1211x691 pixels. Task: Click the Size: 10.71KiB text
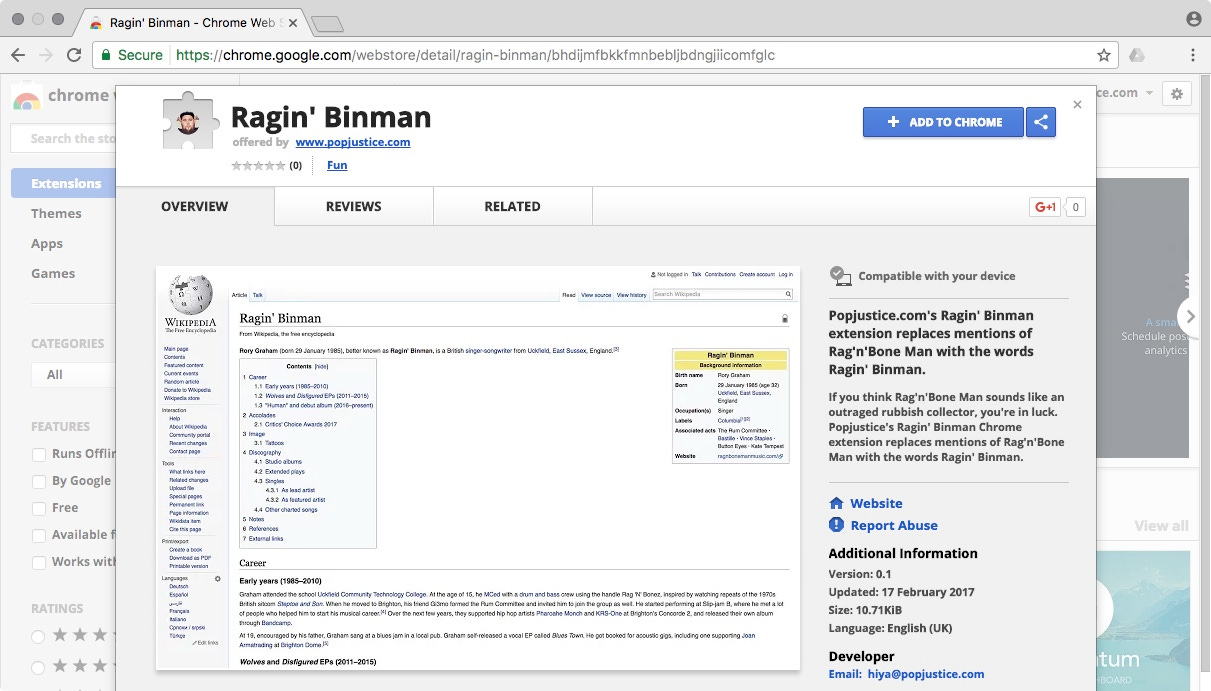(x=865, y=610)
